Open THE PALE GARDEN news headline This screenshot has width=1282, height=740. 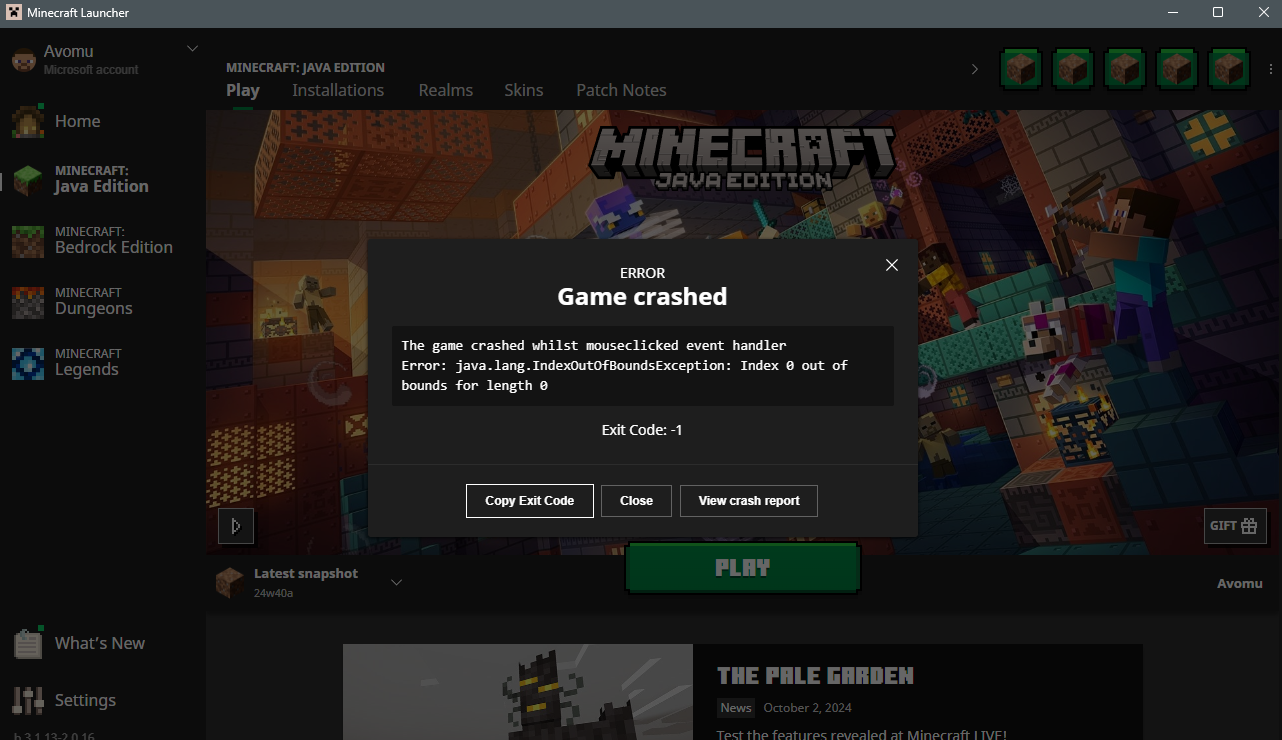pos(815,675)
